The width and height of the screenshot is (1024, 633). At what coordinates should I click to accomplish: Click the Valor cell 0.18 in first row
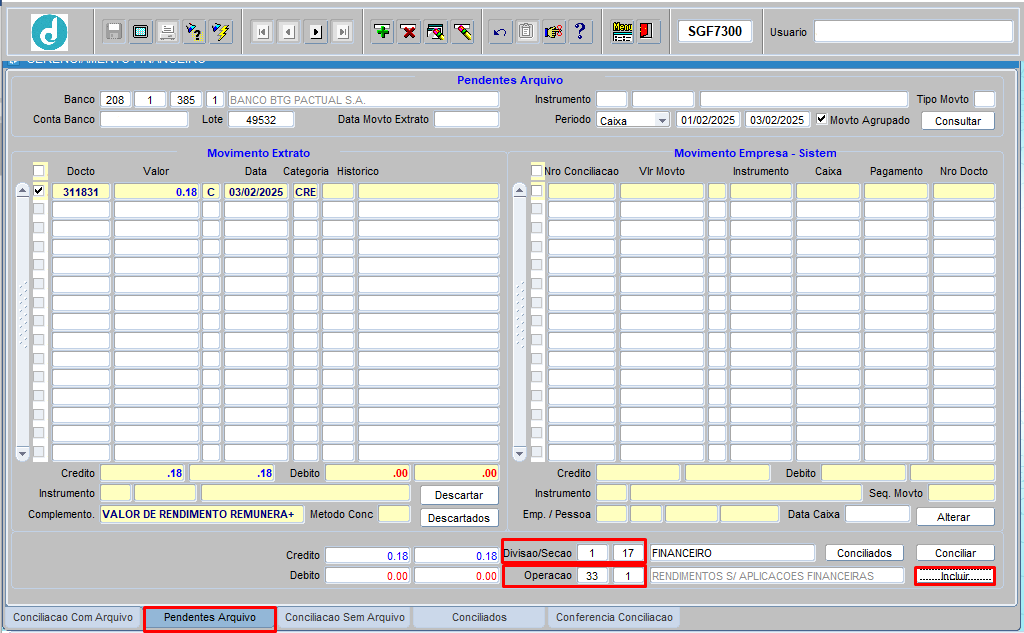pyautogui.click(x=157, y=191)
